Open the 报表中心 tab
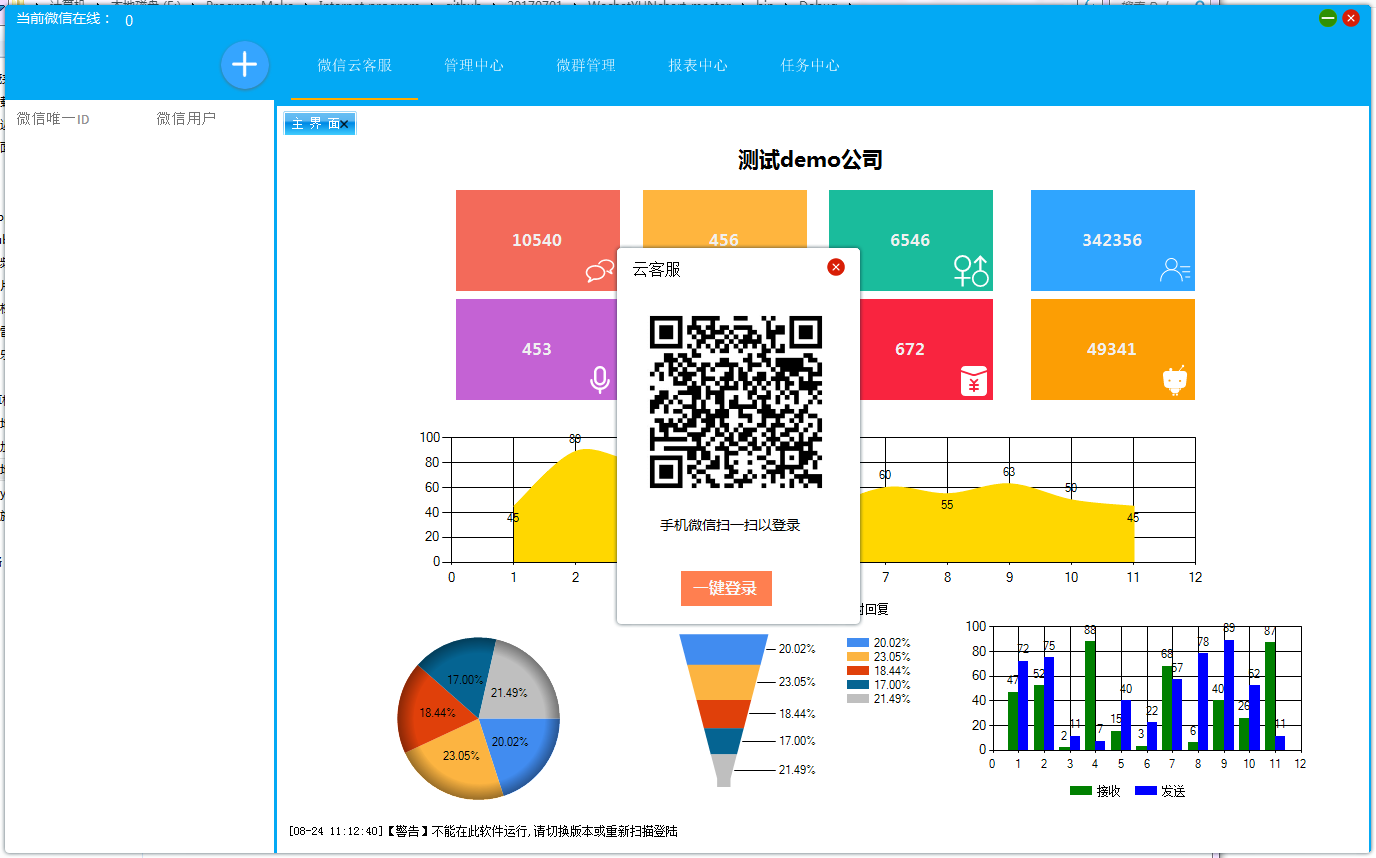Viewport: 1376px width, 858px height. [698, 66]
